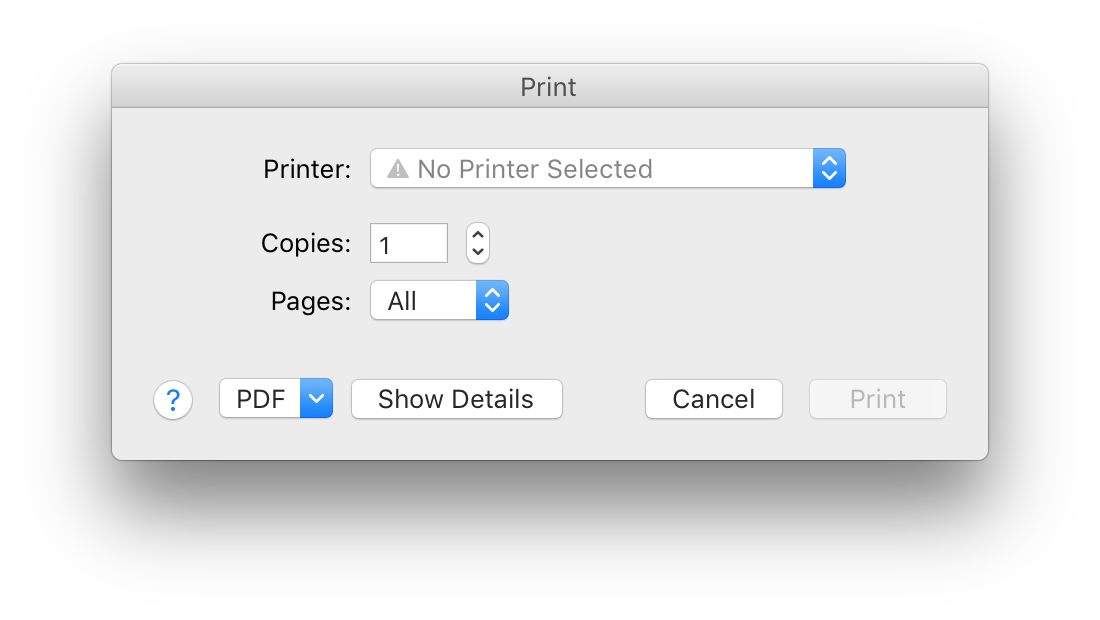Image resolution: width=1100 pixels, height=620 pixels.
Task: Expand the PDF menu chevron
Action: tap(316, 398)
